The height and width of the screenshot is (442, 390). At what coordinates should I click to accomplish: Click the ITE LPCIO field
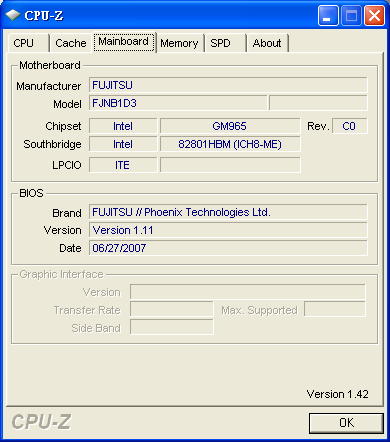(123, 165)
